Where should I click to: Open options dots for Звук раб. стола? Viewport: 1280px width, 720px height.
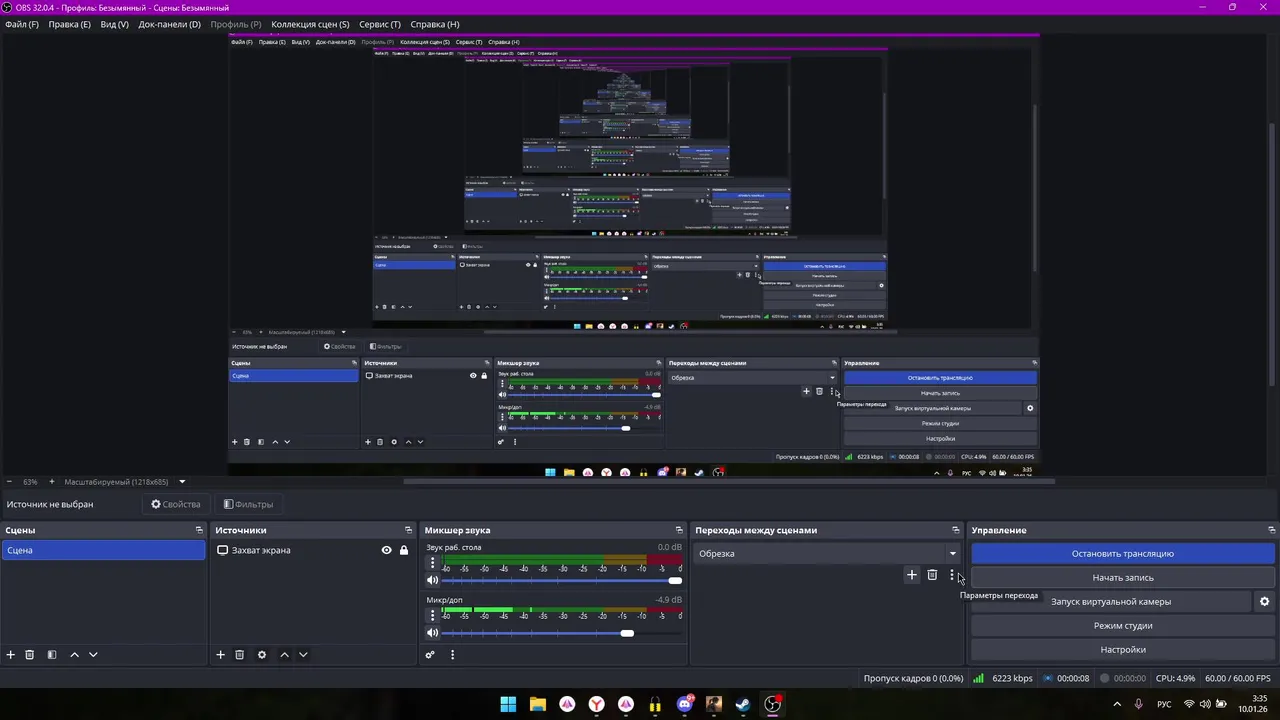pos(432,563)
